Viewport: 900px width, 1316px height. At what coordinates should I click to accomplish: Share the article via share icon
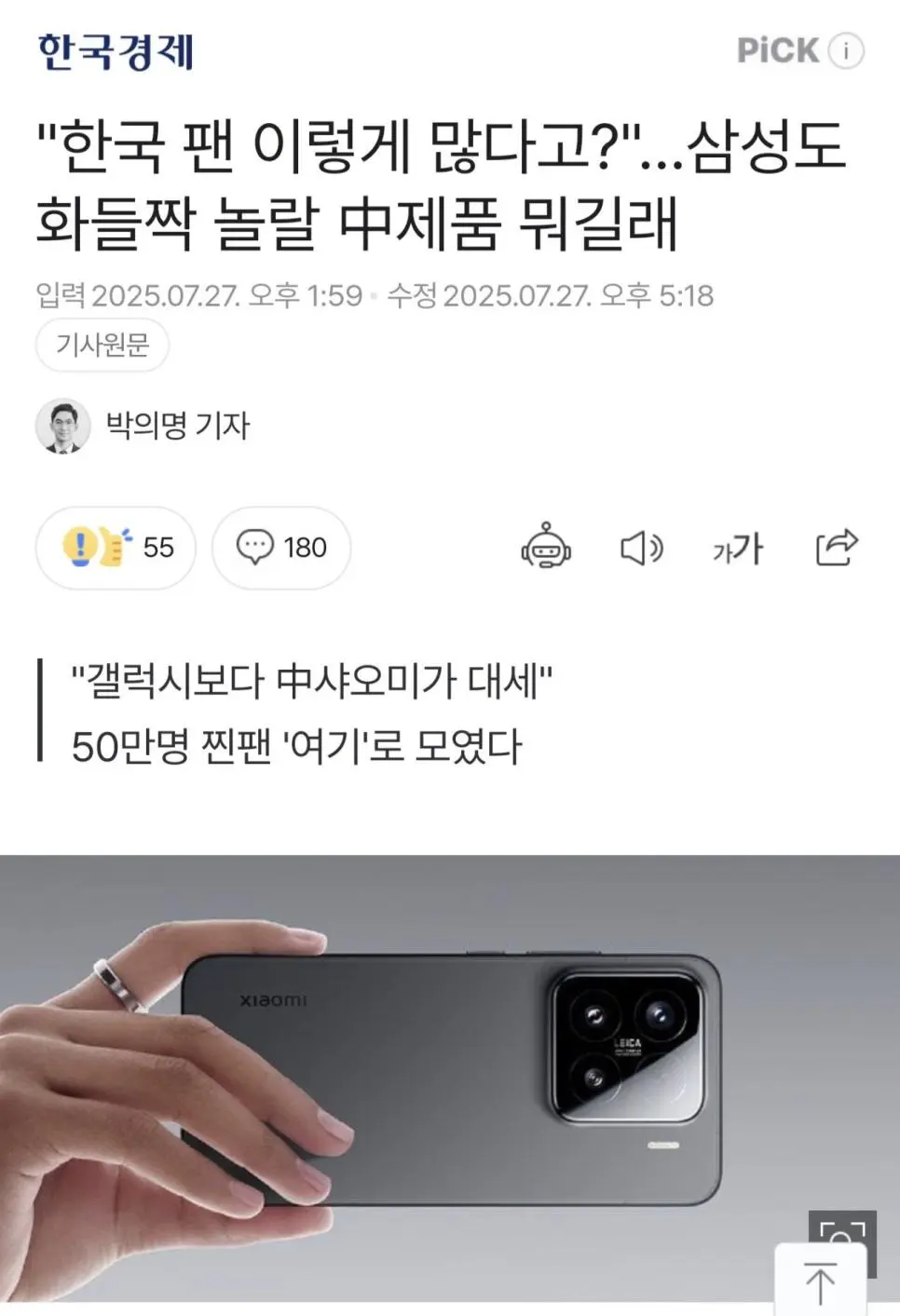pos(837,547)
